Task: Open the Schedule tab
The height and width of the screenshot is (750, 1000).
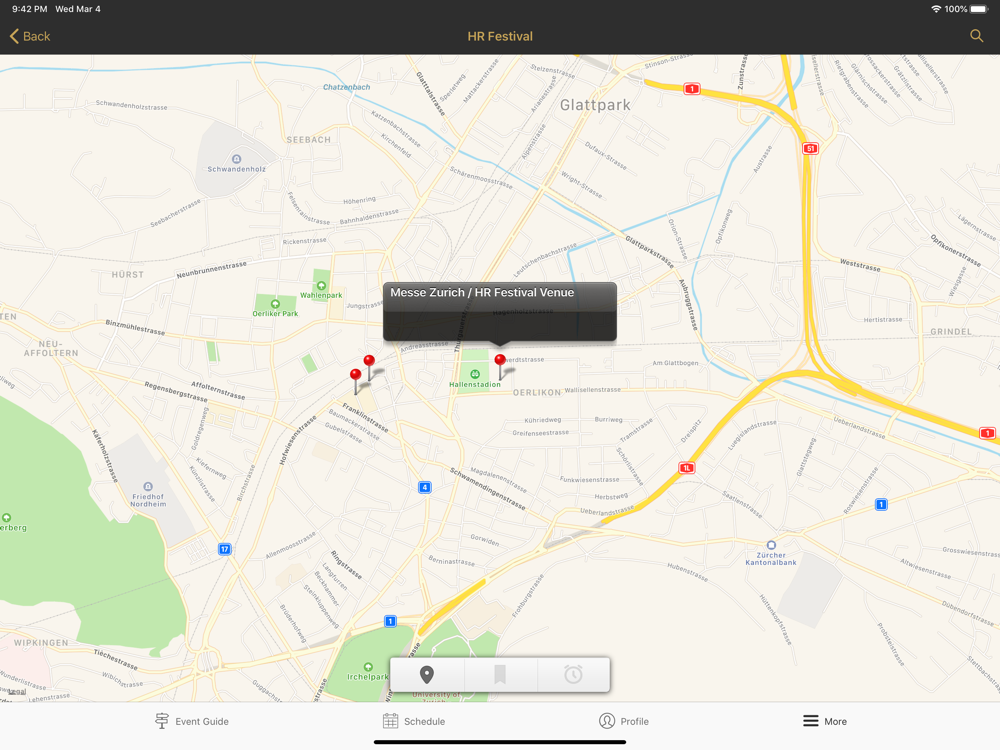Action: click(x=414, y=721)
